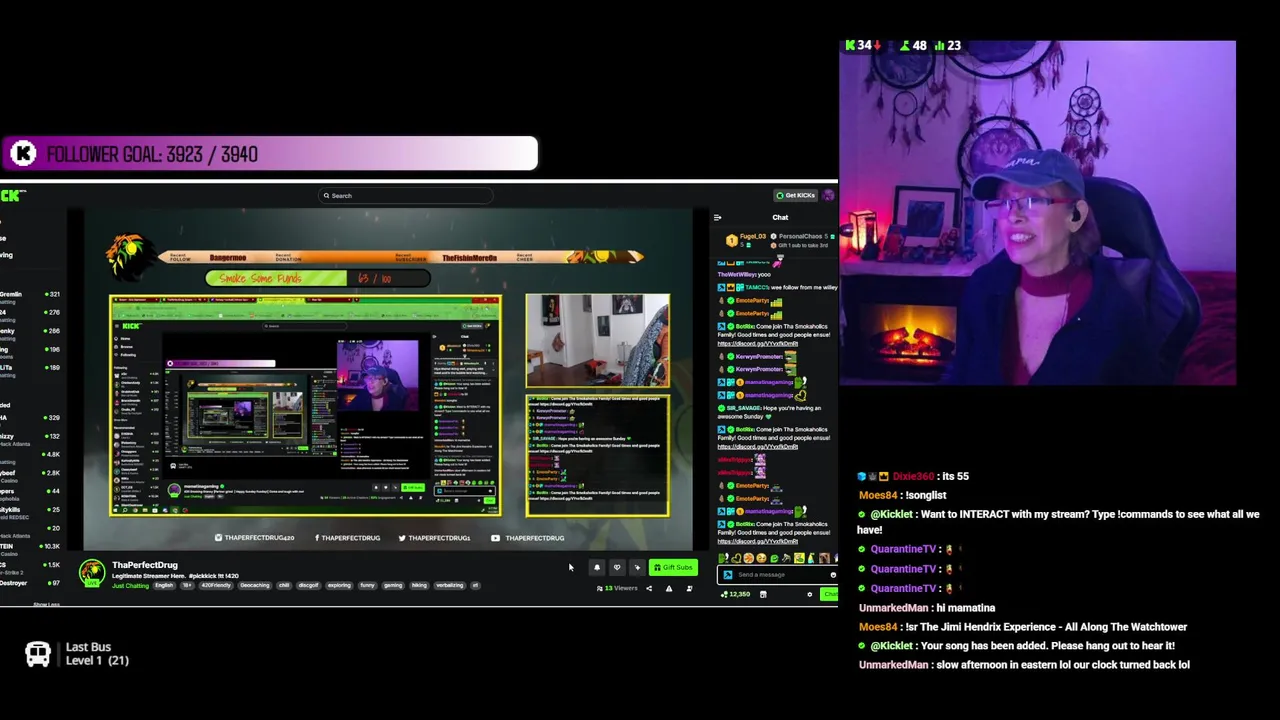Open emote picker inside the message box
Image resolution: width=1280 pixels, height=720 pixels.
pos(832,575)
